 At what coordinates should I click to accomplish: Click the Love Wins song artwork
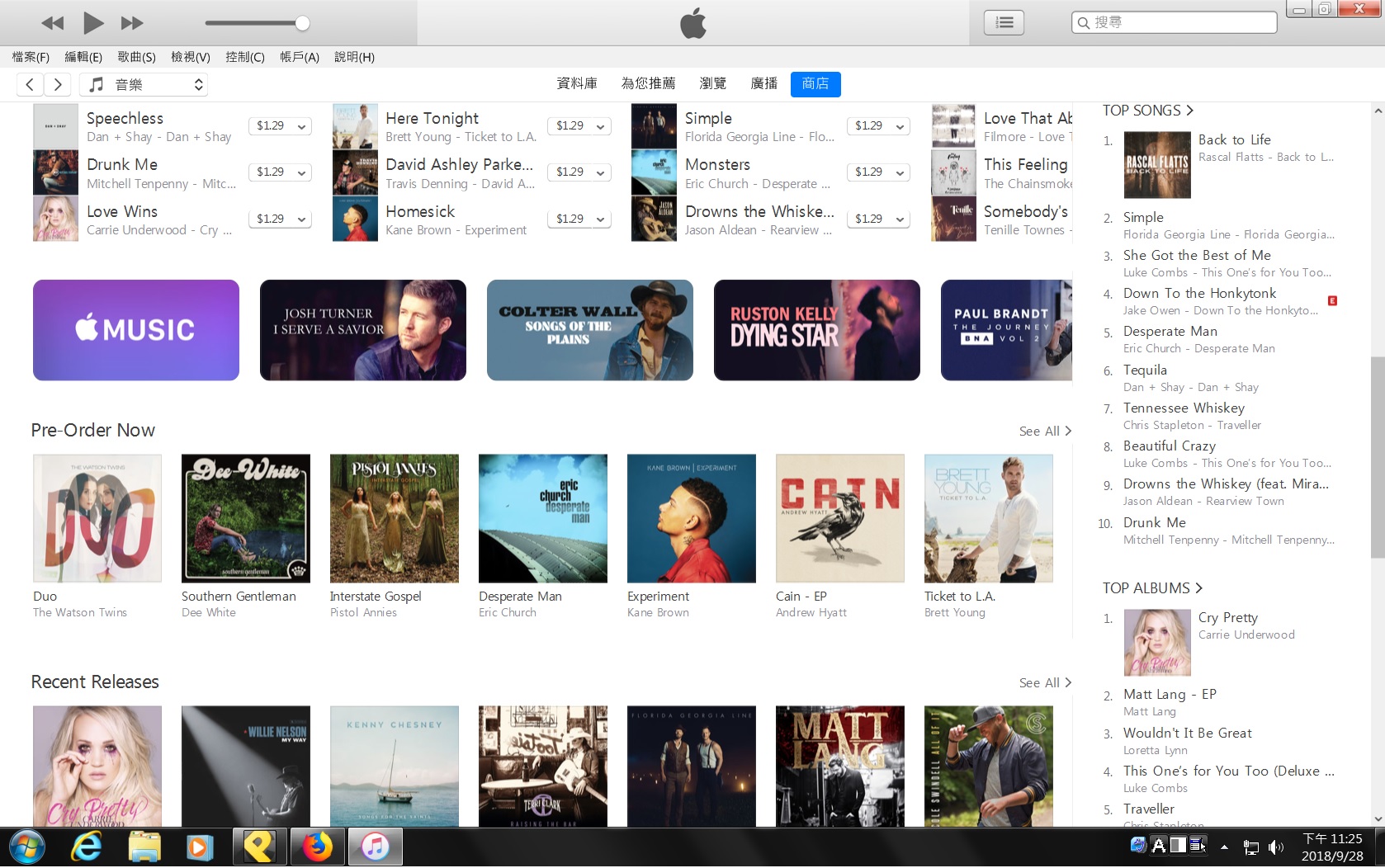point(55,219)
